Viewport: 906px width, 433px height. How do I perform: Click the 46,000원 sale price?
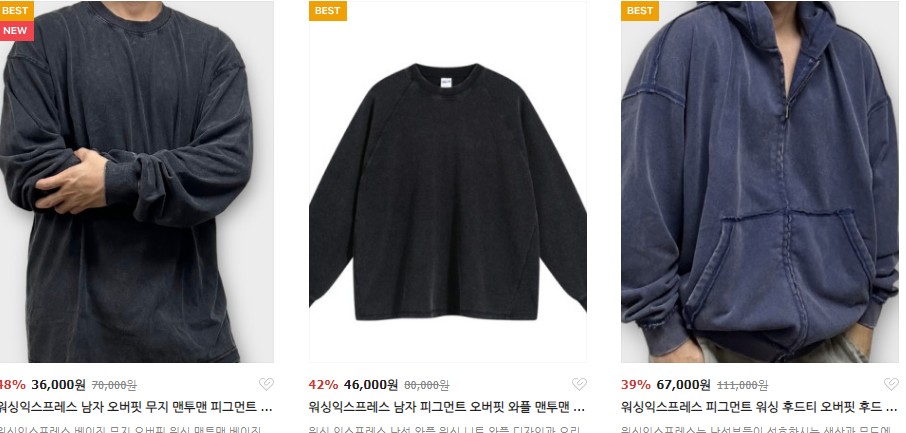pyautogui.click(x=371, y=384)
